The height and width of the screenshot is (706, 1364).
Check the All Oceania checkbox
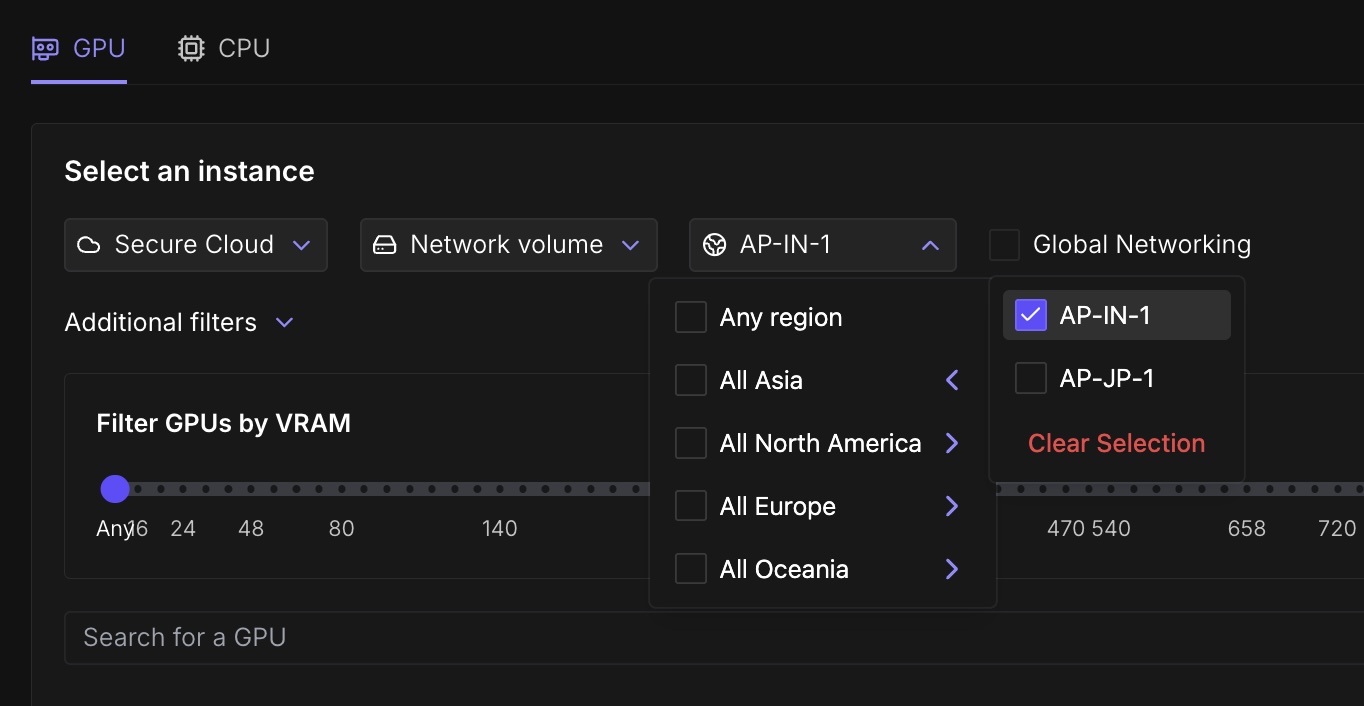691,570
